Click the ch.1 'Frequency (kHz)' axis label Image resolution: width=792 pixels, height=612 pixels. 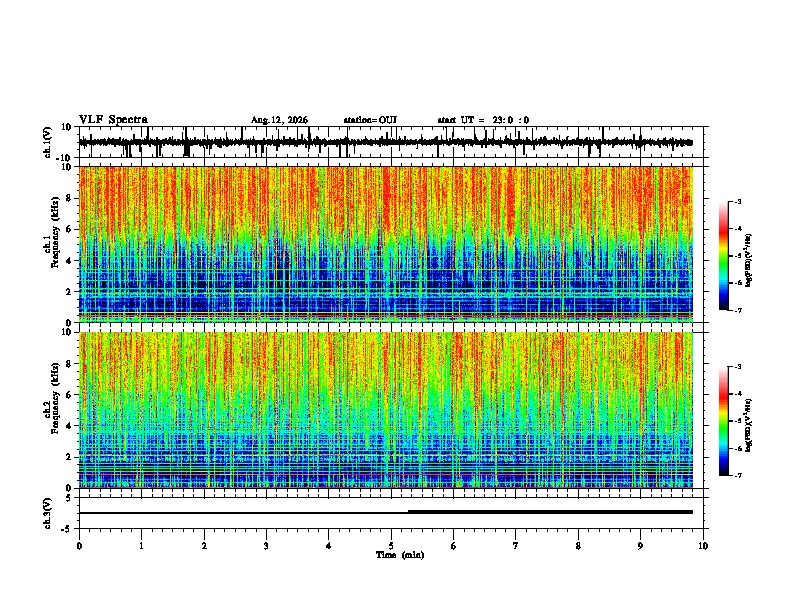click(x=55, y=232)
